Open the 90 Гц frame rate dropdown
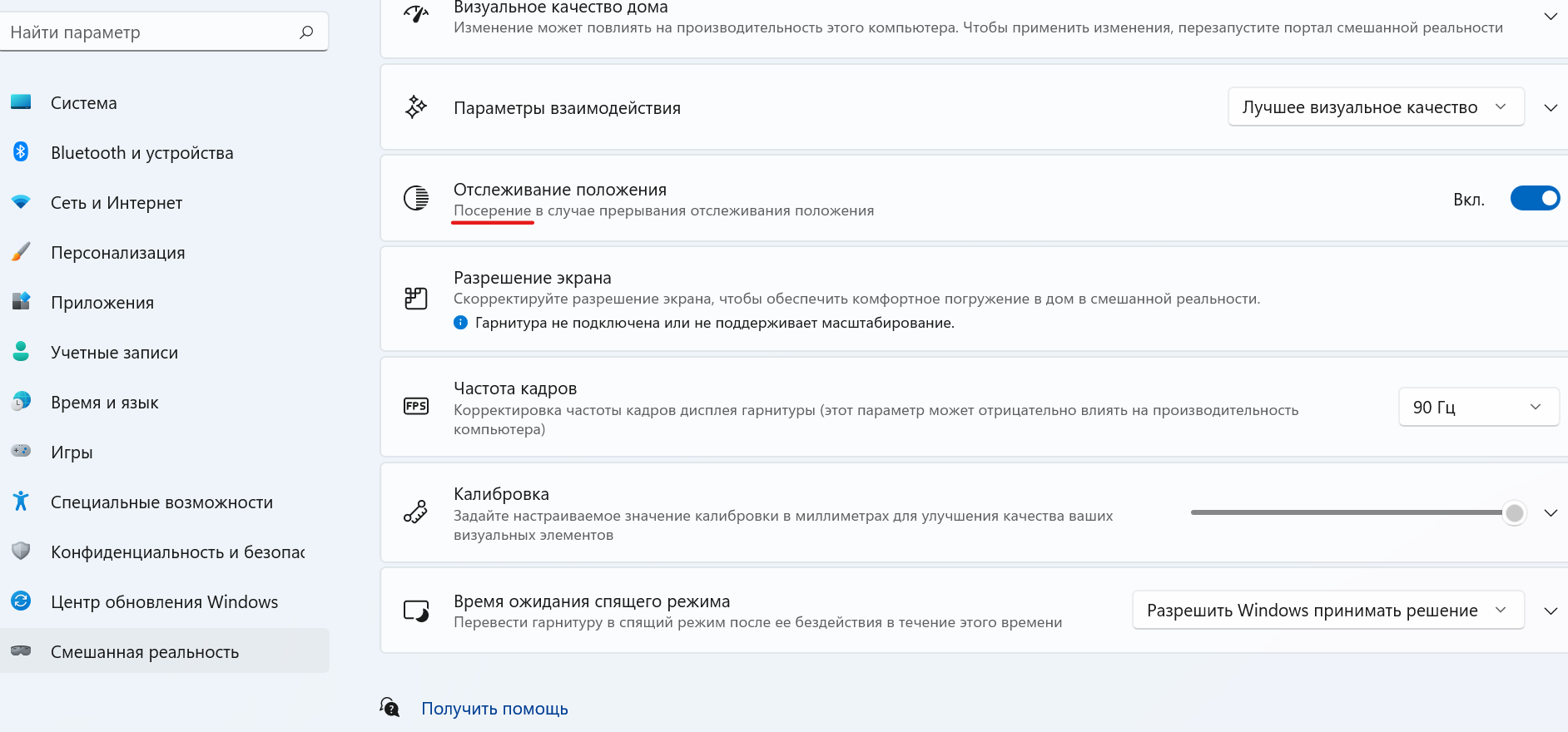 pyautogui.click(x=1478, y=407)
